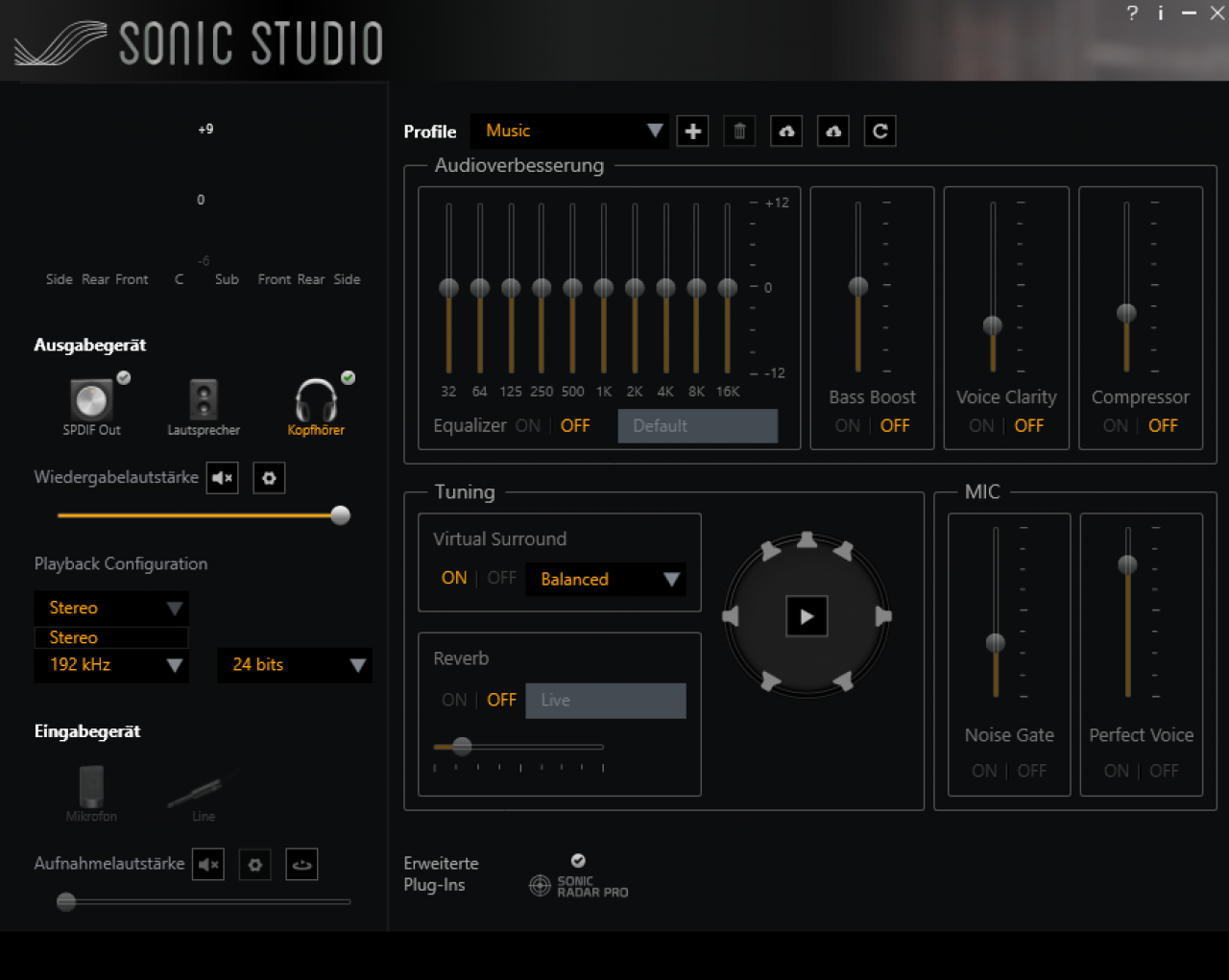
Task: Click the 1K equalizer band slider
Action: [604, 288]
